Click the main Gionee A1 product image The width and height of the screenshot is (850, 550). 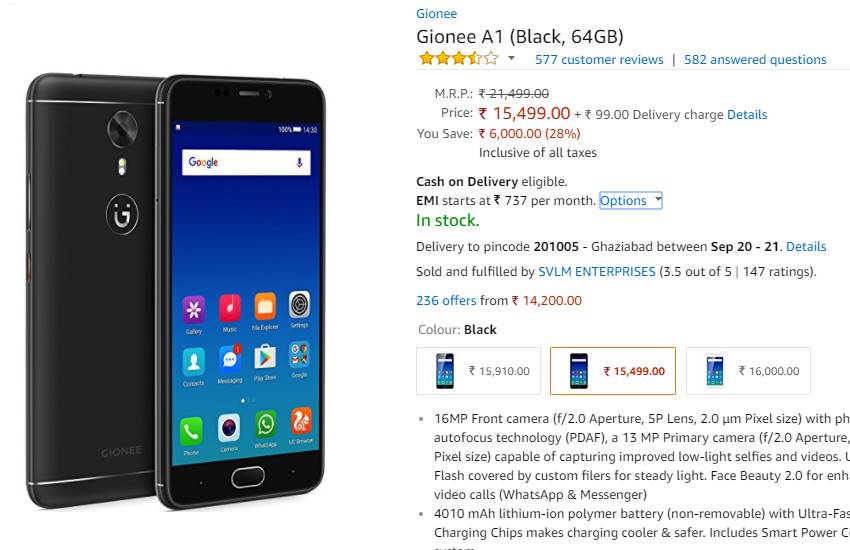[176, 292]
